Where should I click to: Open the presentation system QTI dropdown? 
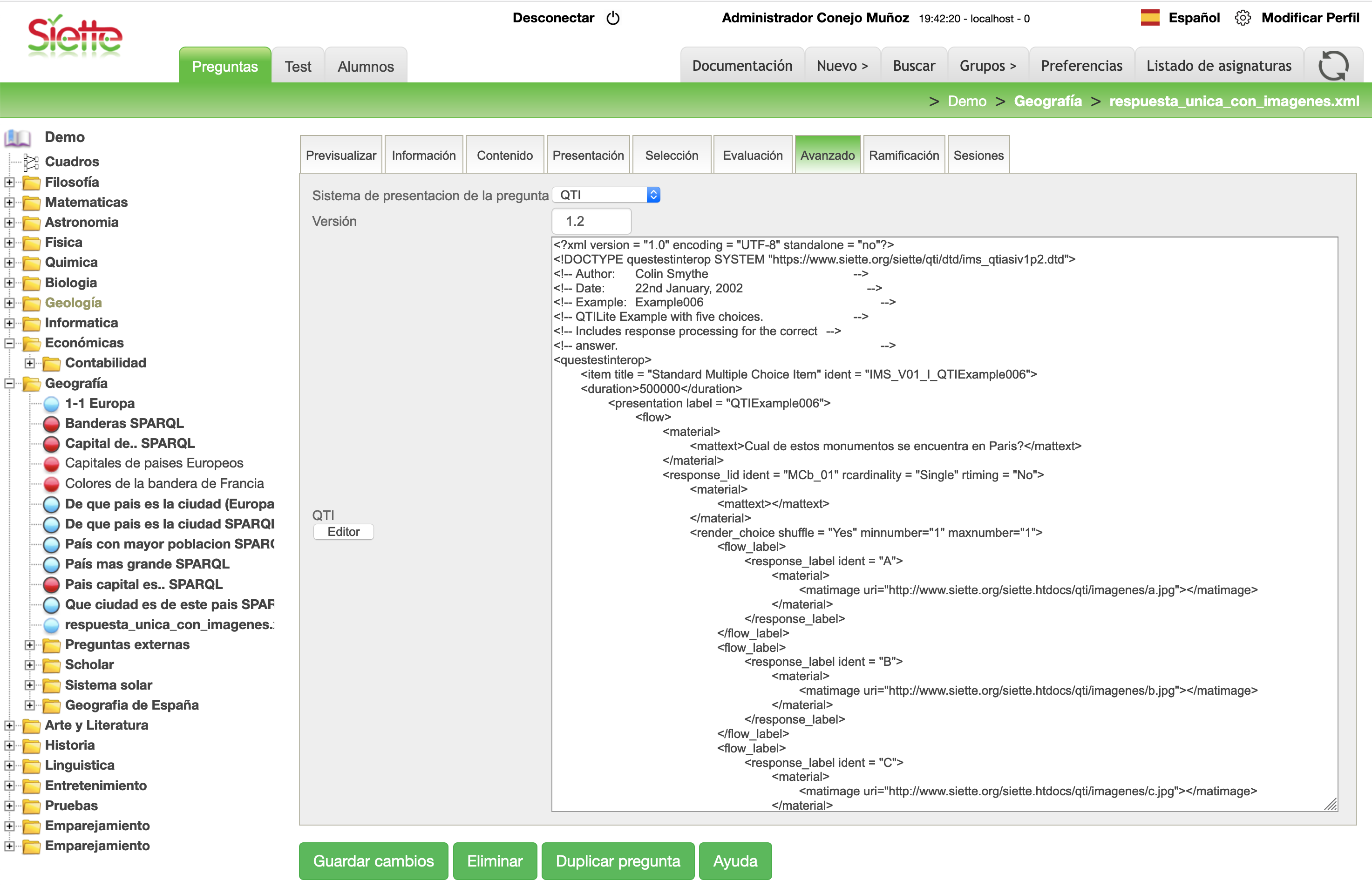click(x=606, y=195)
